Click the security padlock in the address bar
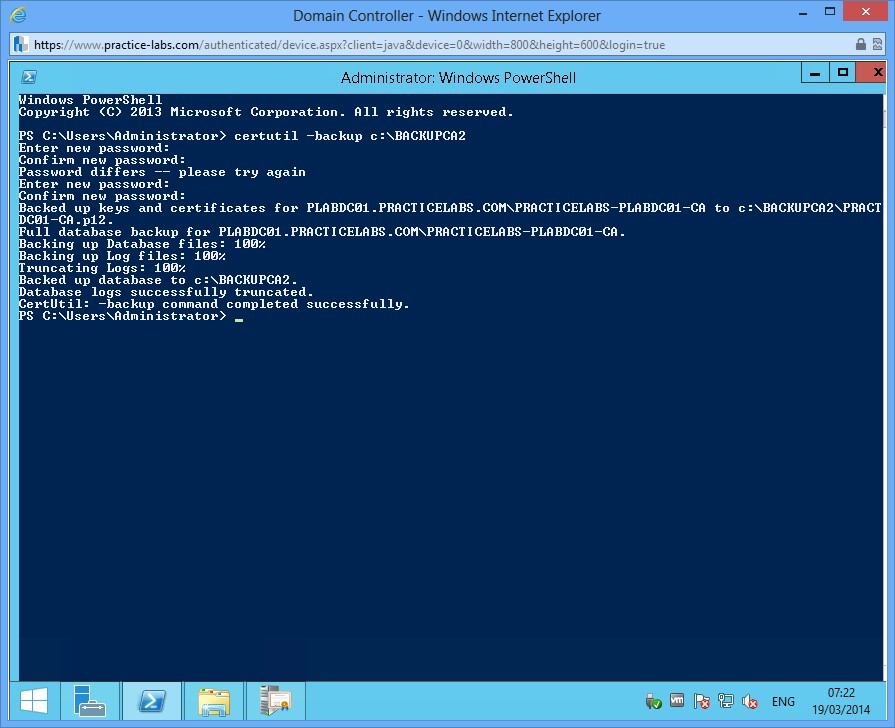 coord(861,44)
